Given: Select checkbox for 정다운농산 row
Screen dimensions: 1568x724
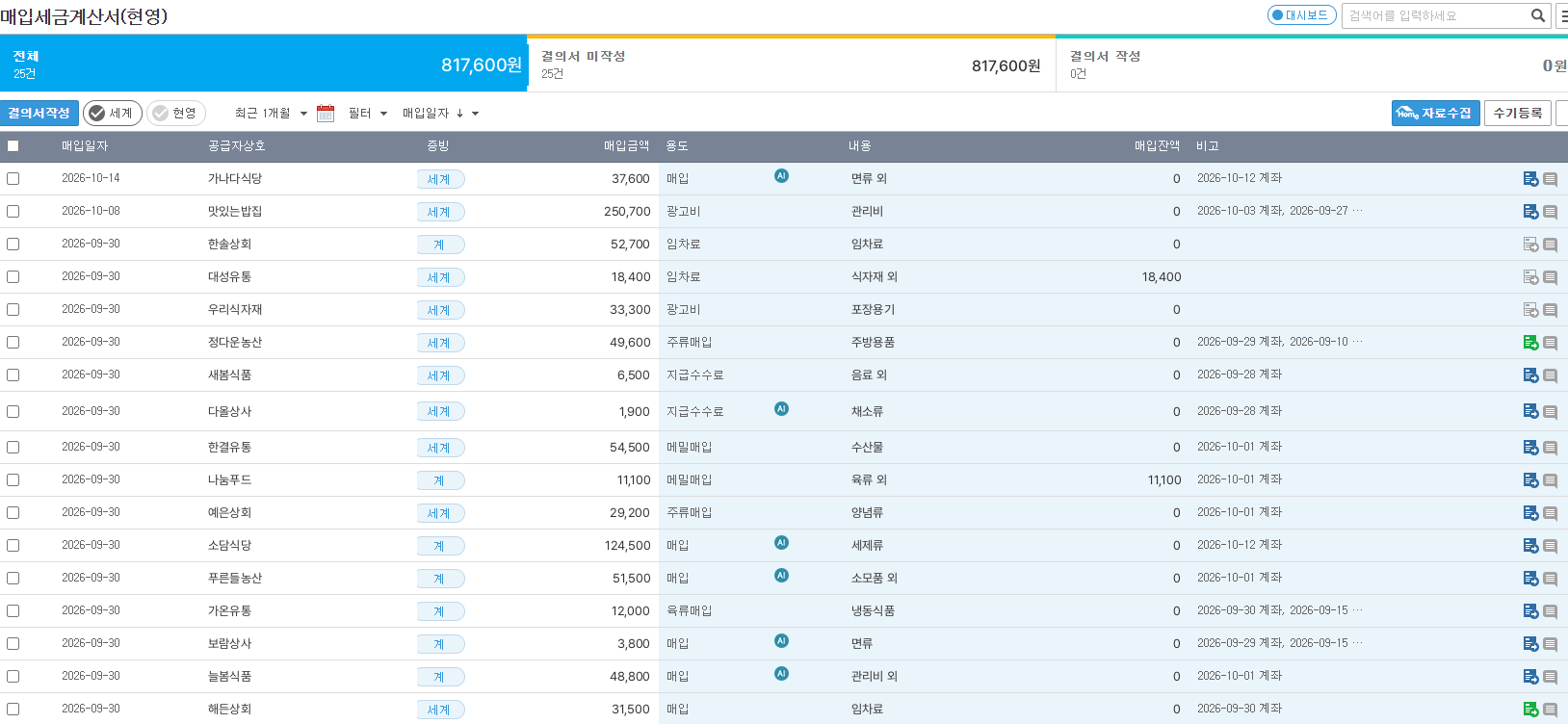Looking at the screenshot, I should tap(13, 343).
